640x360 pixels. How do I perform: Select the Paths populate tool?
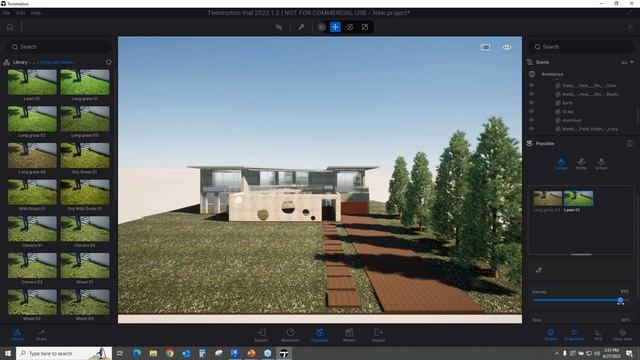point(581,164)
